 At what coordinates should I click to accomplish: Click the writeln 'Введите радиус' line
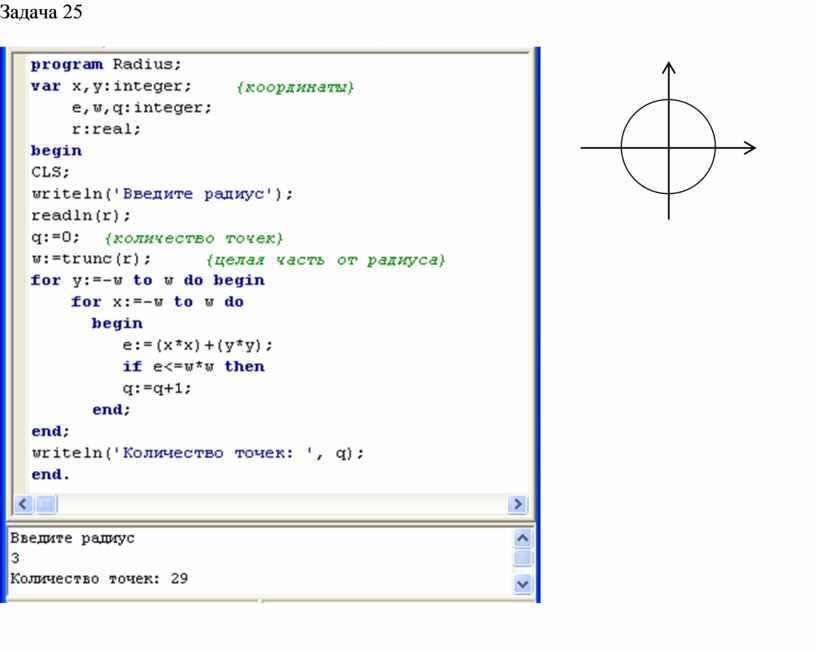coord(162,194)
